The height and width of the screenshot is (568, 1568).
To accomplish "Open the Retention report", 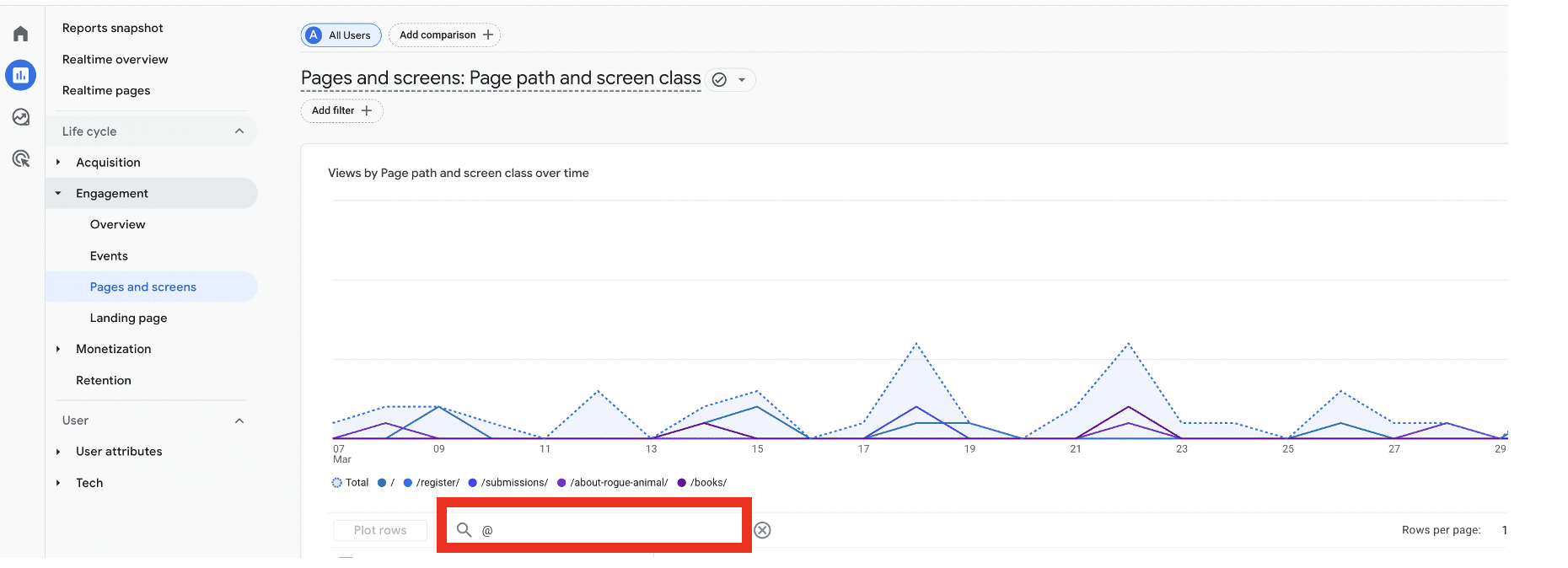I will [x=104, y=380].
